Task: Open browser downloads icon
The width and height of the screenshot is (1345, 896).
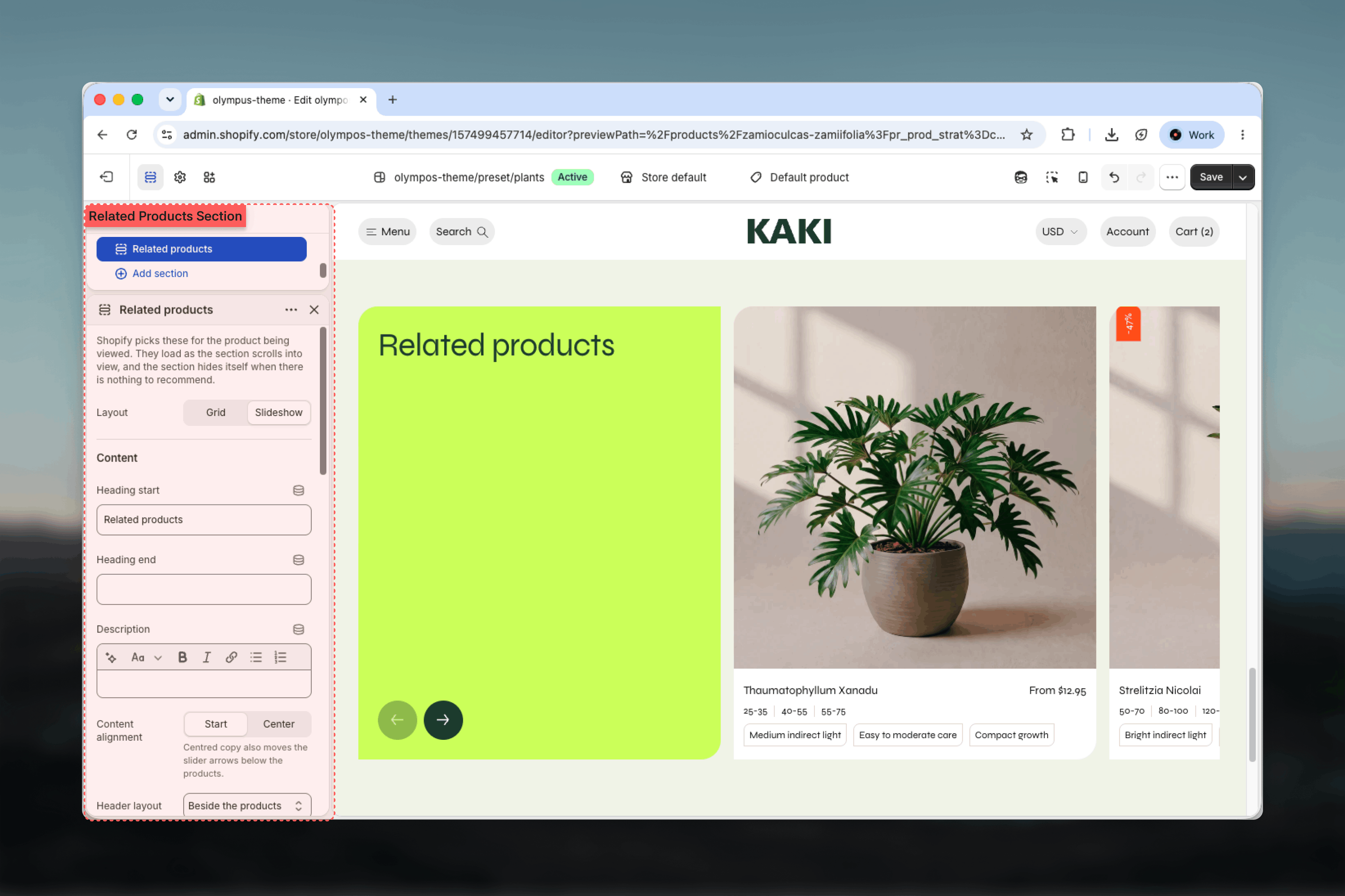Action: pos(1111,135)
